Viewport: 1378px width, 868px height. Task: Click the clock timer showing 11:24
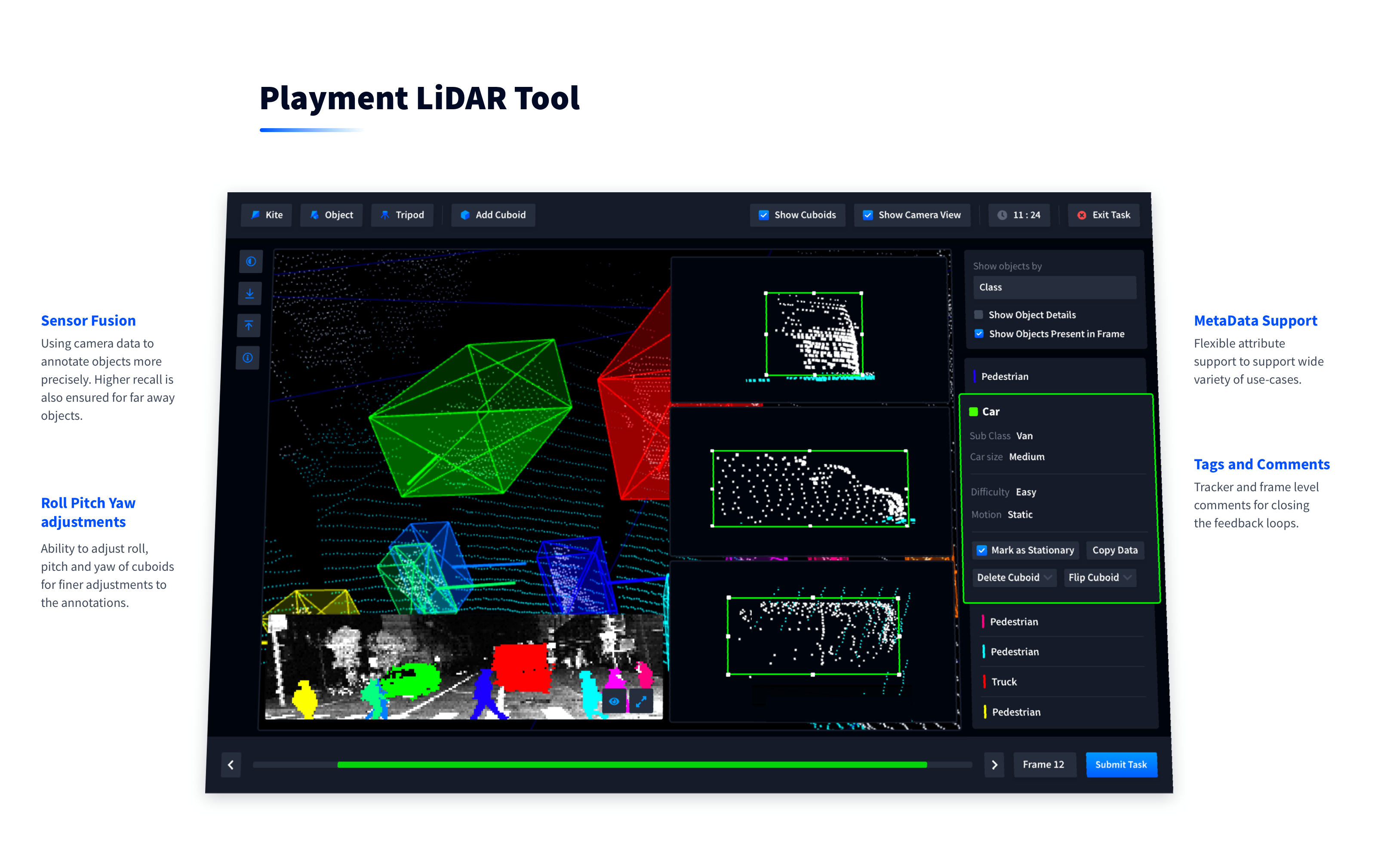point(1019,215)
